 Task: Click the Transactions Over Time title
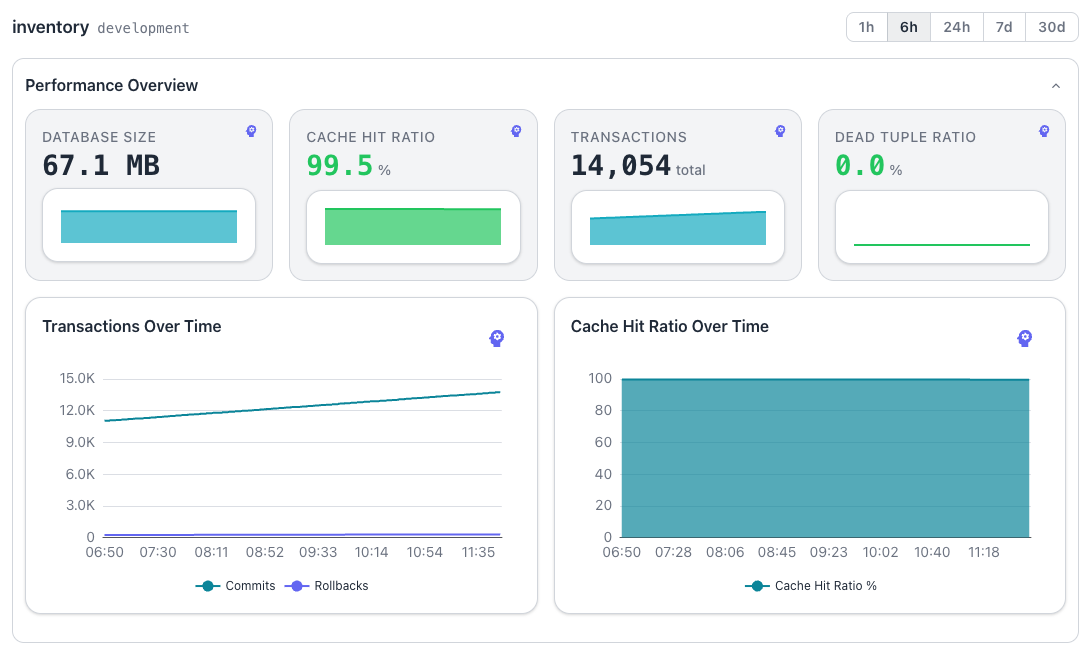click(x=132, y=326)
